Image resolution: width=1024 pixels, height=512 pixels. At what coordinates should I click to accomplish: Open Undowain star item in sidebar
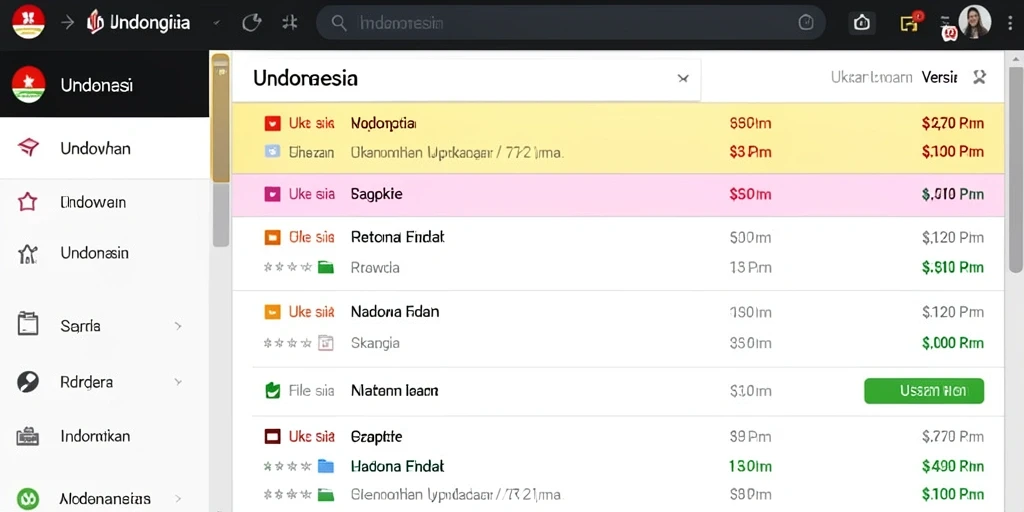click(x=104, y=202)
